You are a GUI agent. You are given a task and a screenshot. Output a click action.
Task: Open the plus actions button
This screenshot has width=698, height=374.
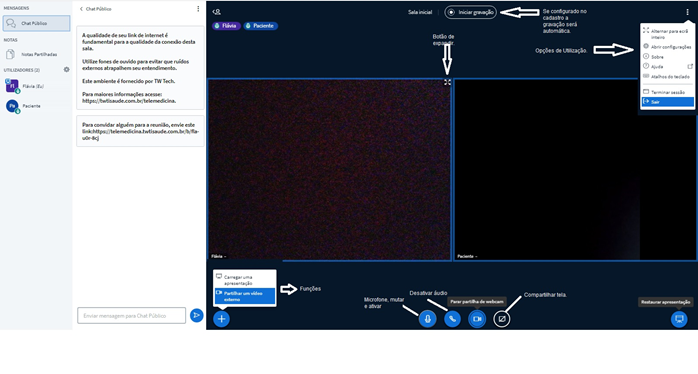[x=221, y=319]
